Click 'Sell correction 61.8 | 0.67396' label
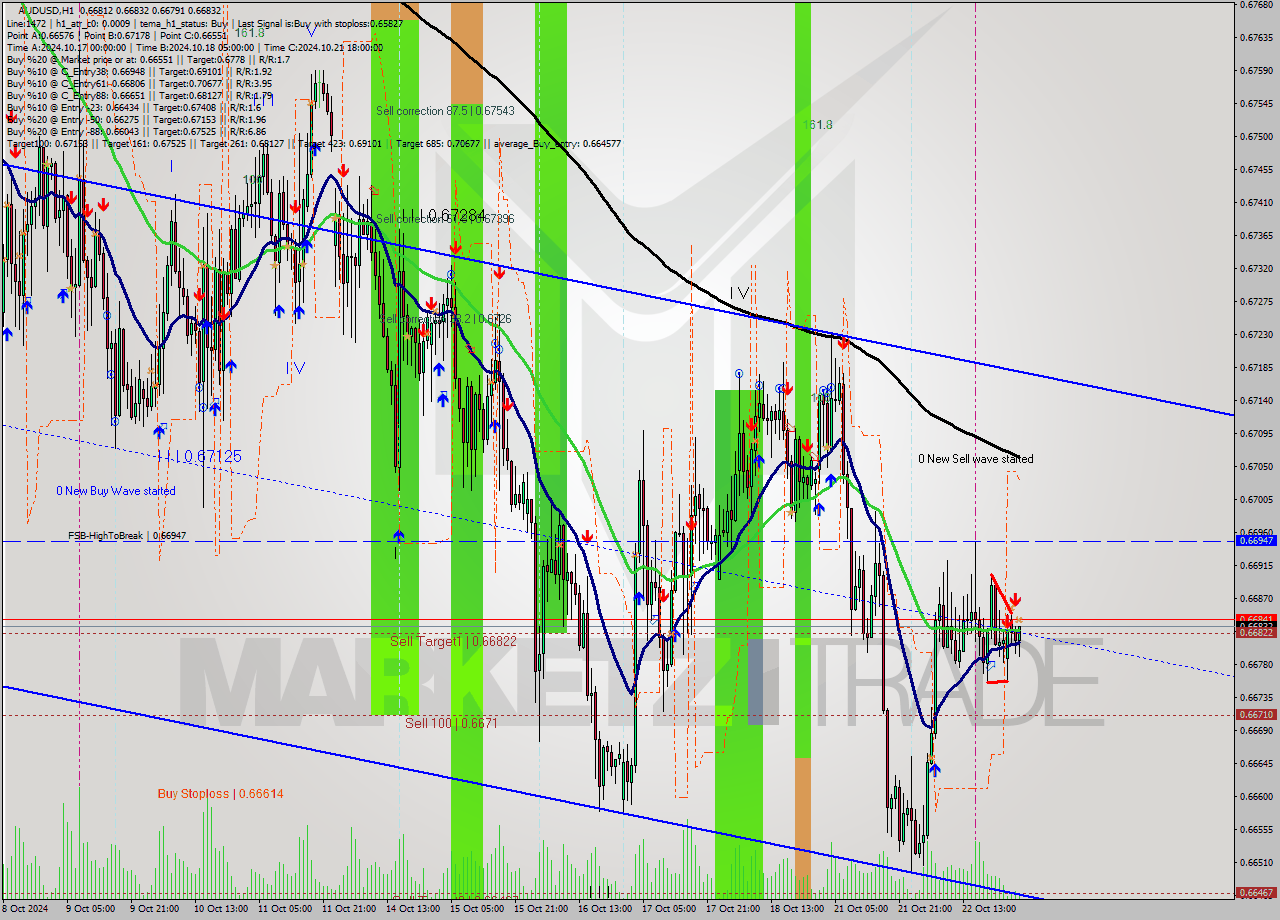The height and width of the screenshot is (920, 1280). click(x=445, y=218)
